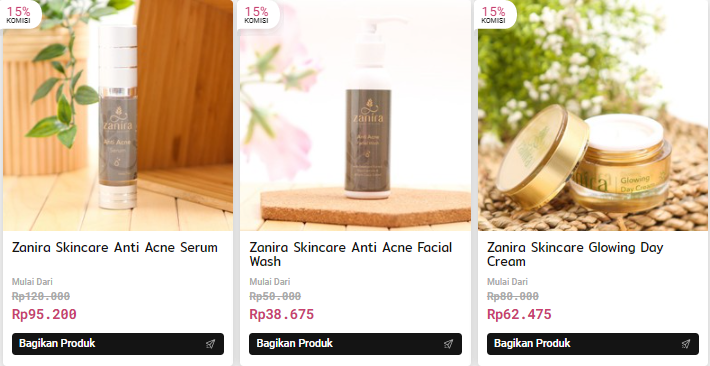Image resolution: width=710 pixels, height=366 pixels.
Task: Click 15% Komisi badge on Anti Acne Serum
Action: [x=19, y=14]
